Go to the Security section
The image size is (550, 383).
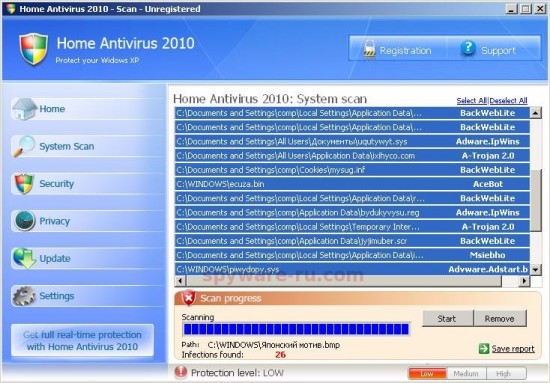(88, 183)
